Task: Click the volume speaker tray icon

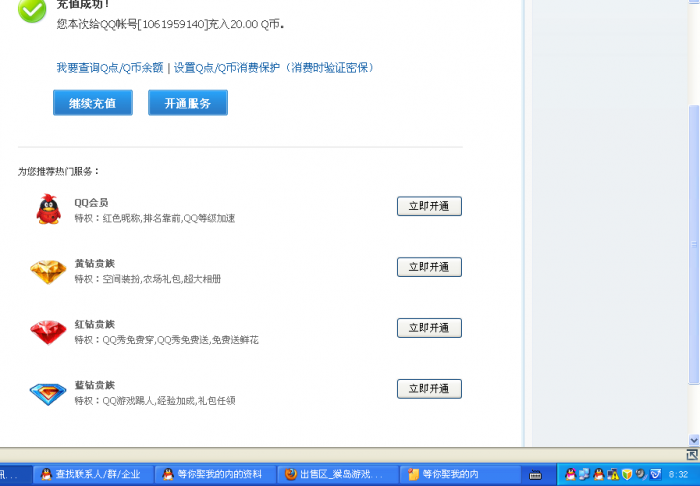Action: (x=641, y=474)
